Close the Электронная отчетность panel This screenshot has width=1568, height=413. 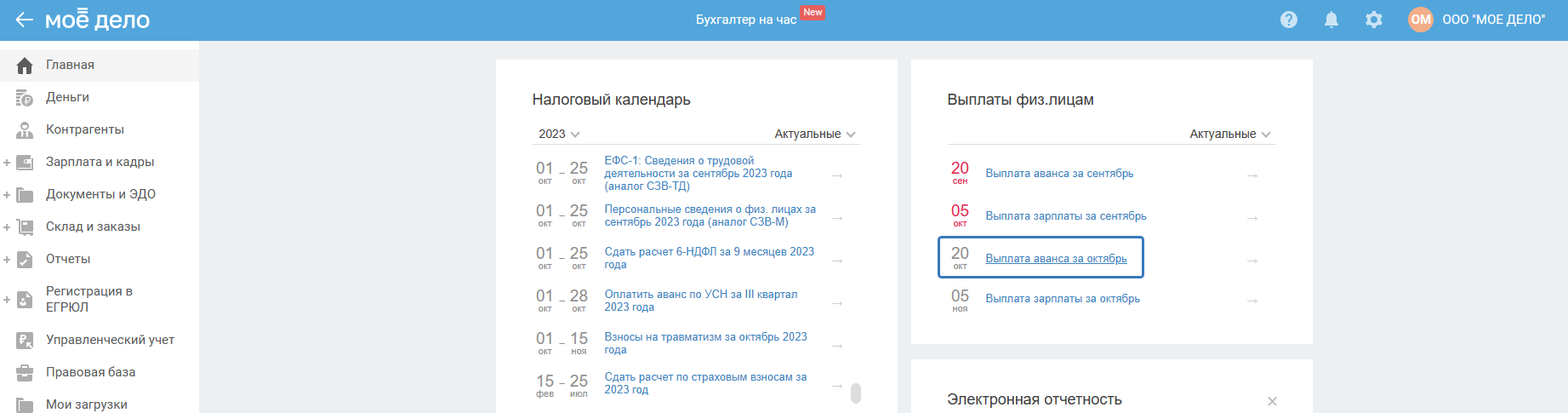click(1272, 401)
